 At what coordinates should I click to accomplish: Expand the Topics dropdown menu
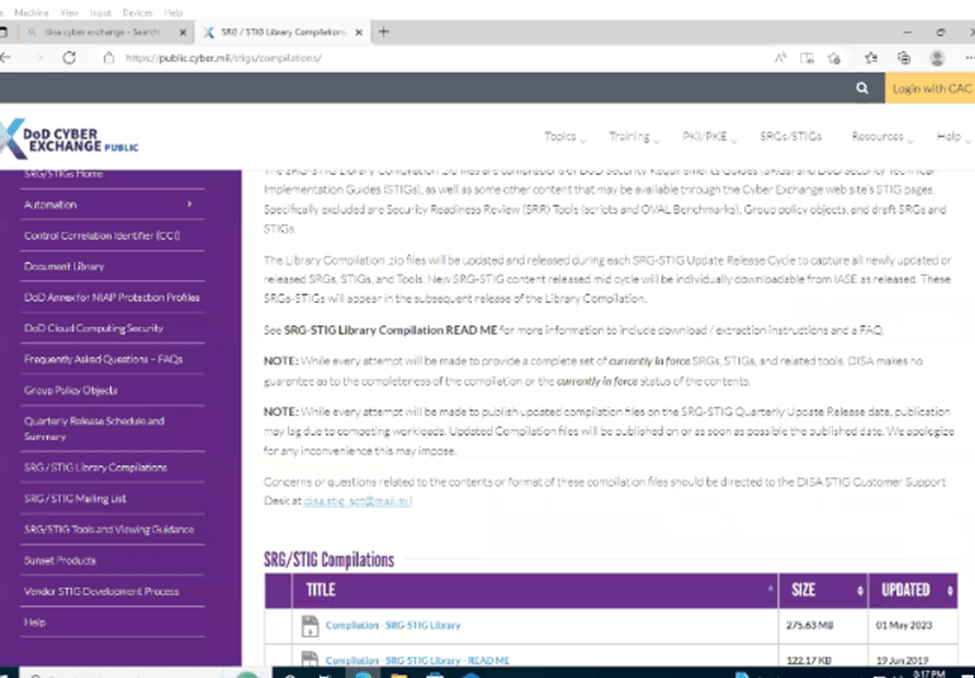tap(565, 137)
